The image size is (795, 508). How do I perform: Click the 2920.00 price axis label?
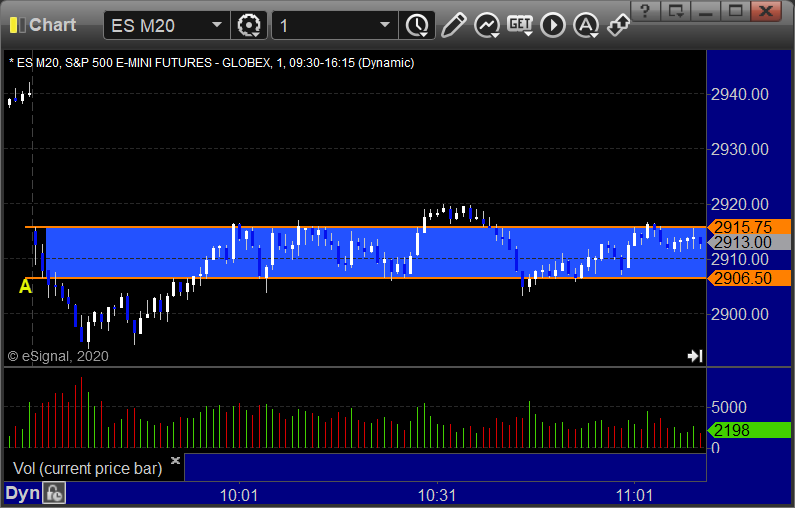(x=740, y=204)
